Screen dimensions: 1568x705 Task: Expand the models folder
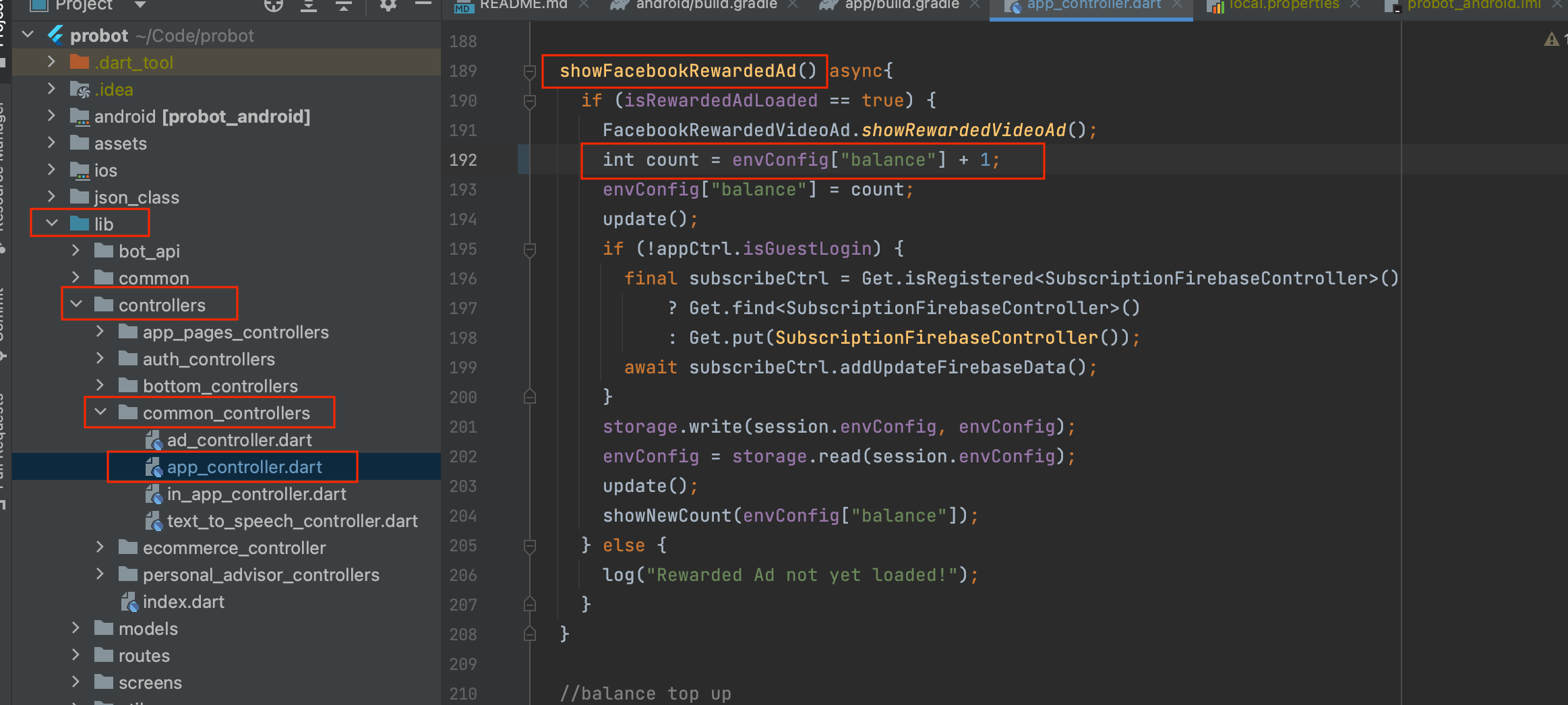[76, 628]
